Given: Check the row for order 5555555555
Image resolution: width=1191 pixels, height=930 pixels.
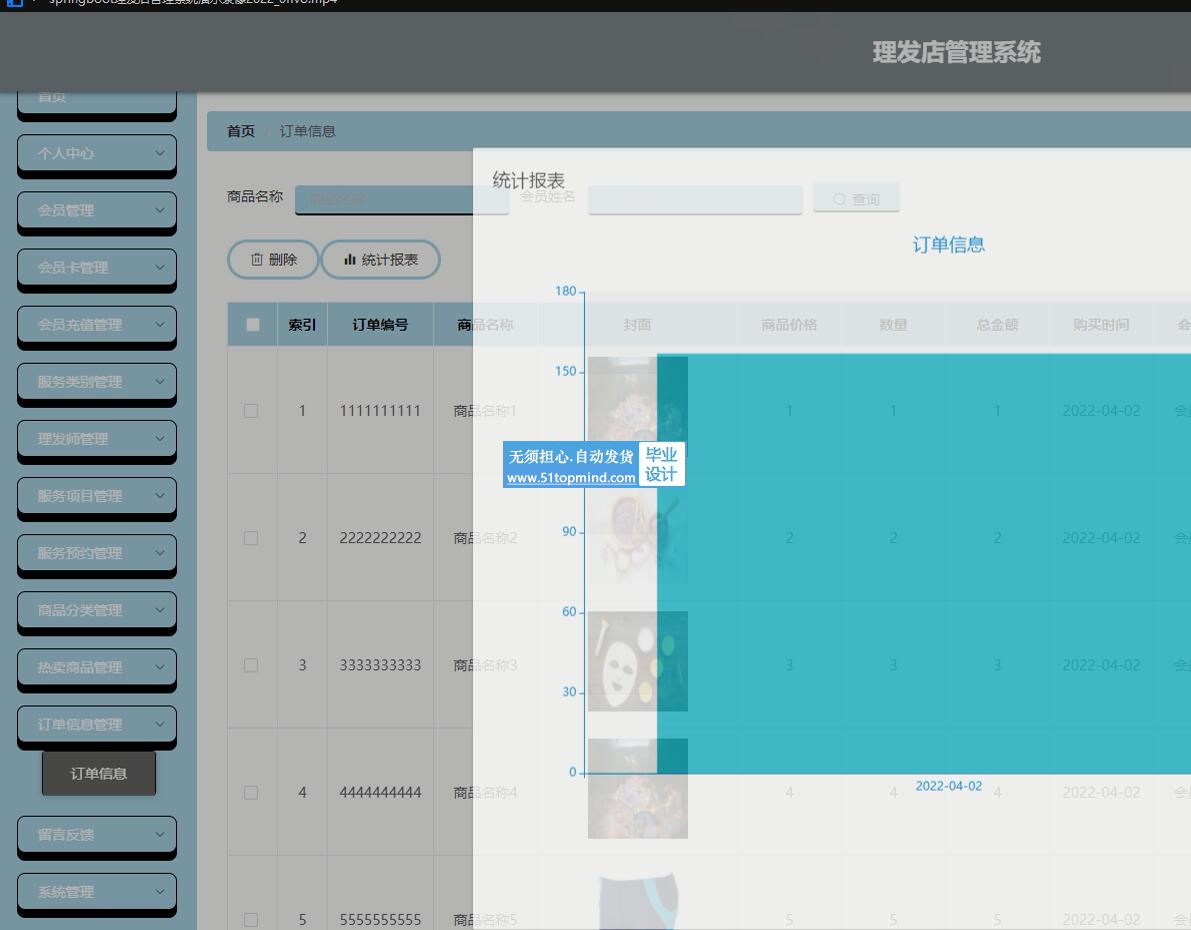Looking at the screenshot, I should (251, 919).
